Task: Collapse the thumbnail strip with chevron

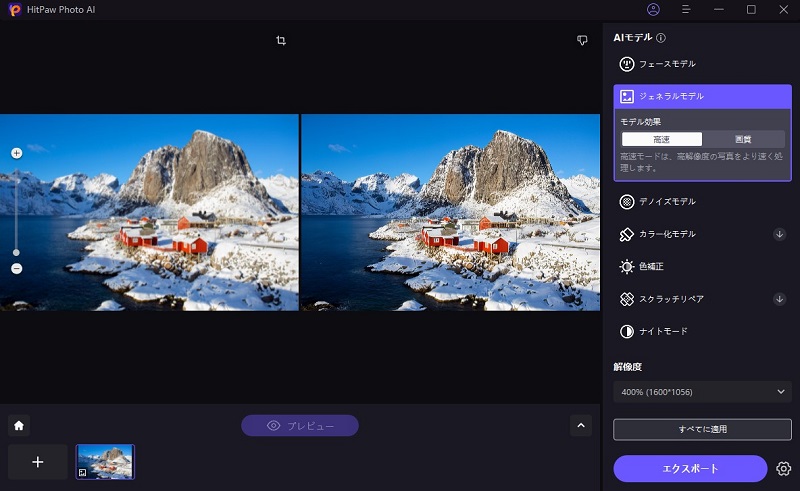Action: coord(581,425)
